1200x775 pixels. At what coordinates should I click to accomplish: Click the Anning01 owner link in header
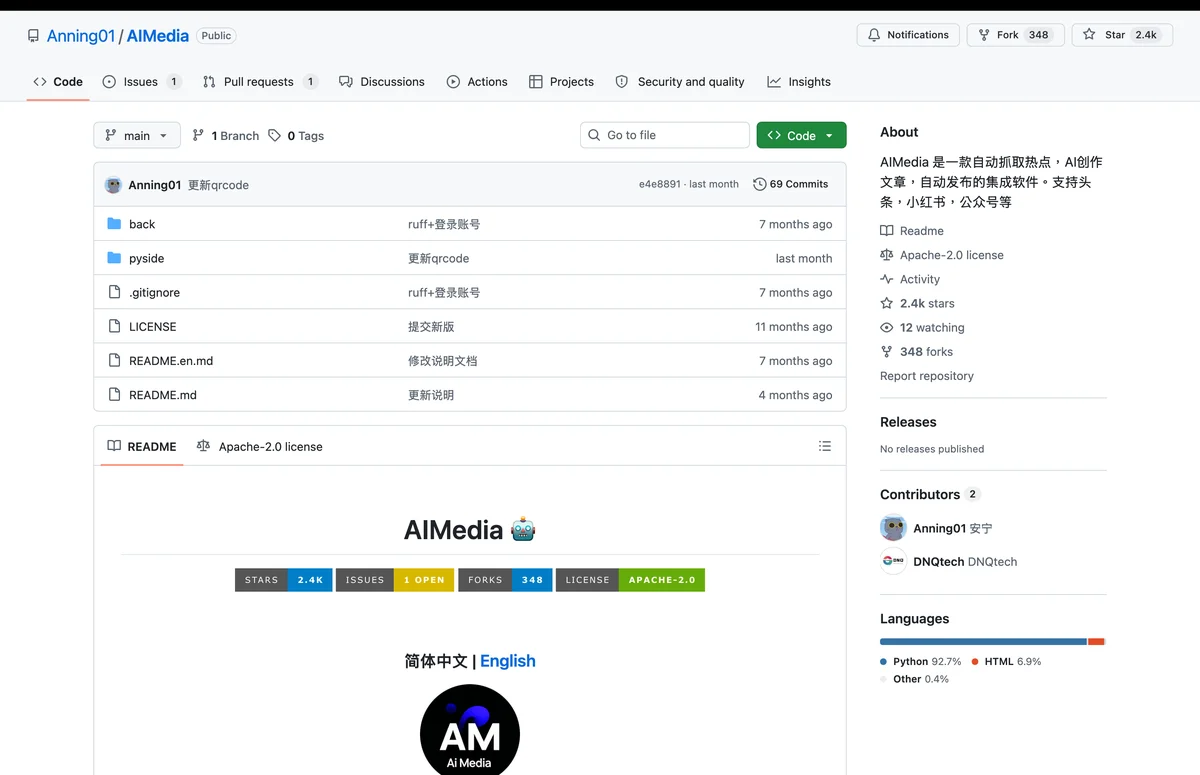[x=81, y=36]
